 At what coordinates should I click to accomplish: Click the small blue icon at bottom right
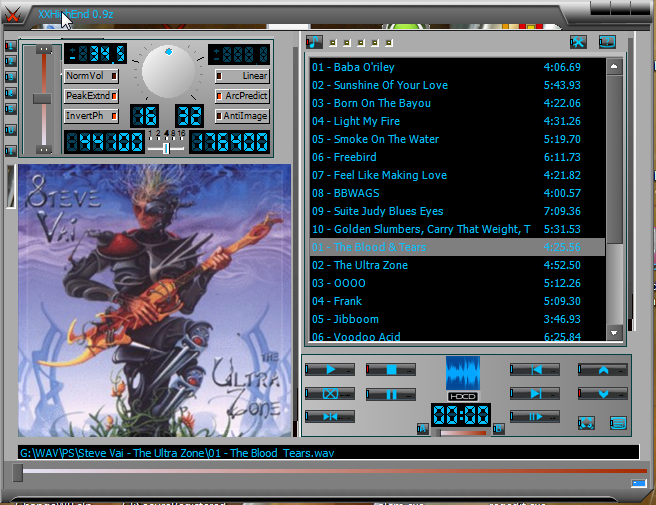coord(639,483)
